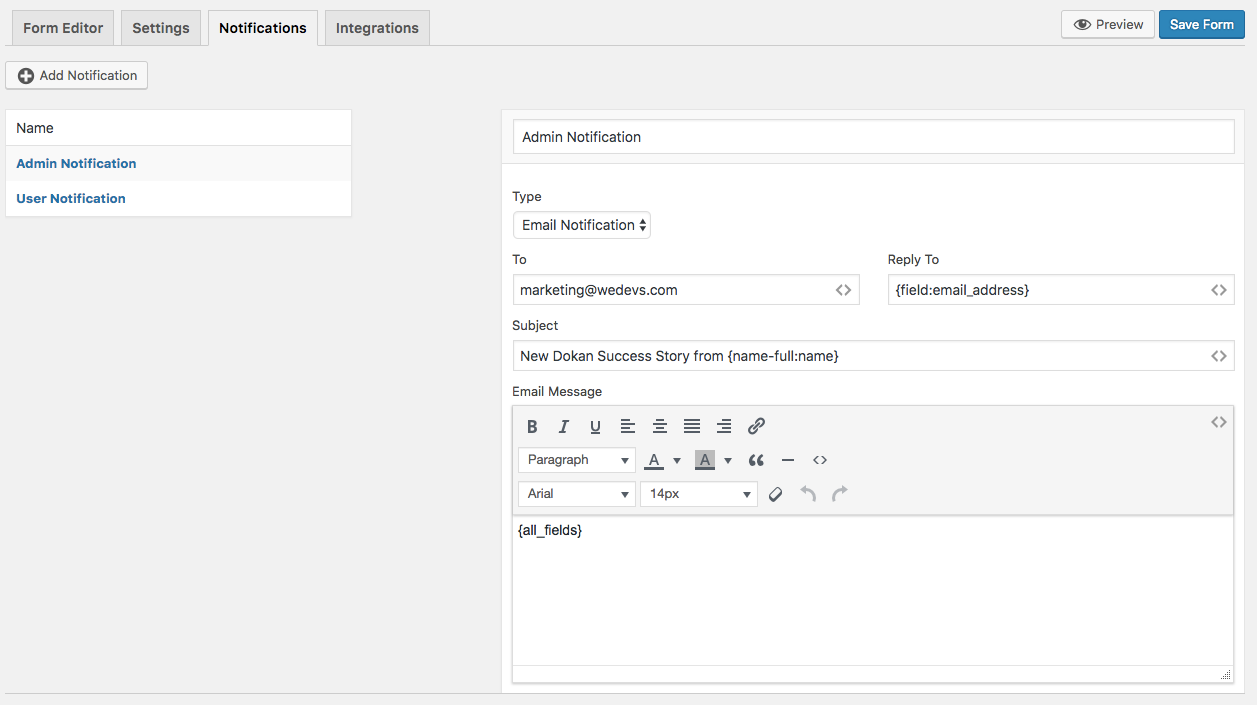Clear formatting with eraser icon

[775, 494]
